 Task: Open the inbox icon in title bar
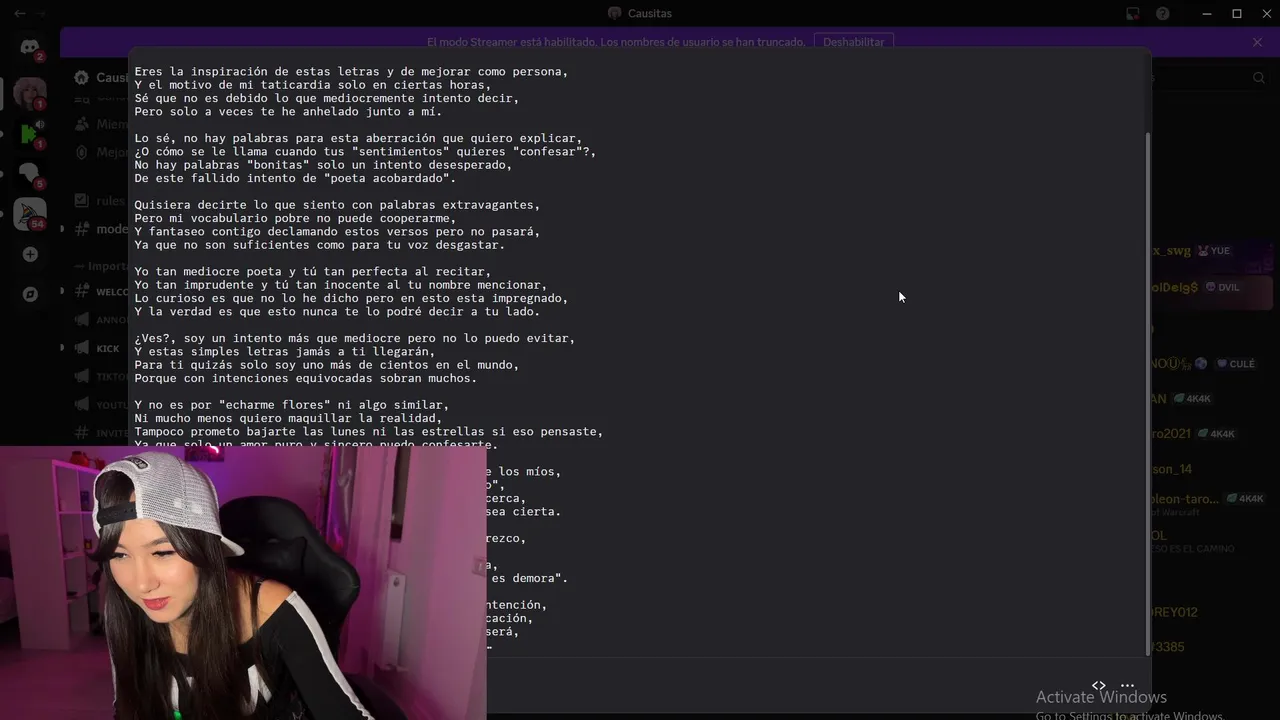1133,14
